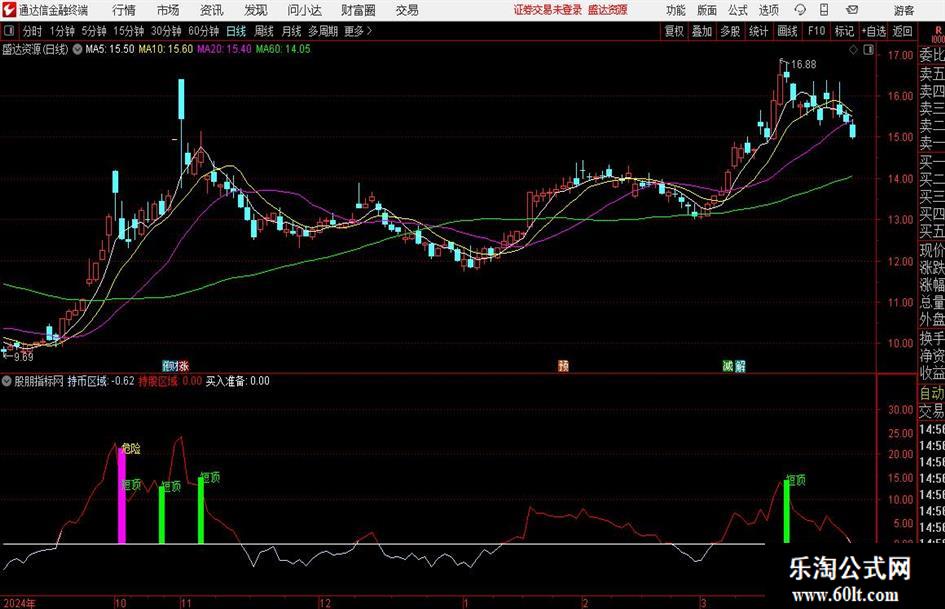The height and width of the screenshot is (609, 945).
Task: Open the 交易 menu
Action: click(x=407, y=10)
